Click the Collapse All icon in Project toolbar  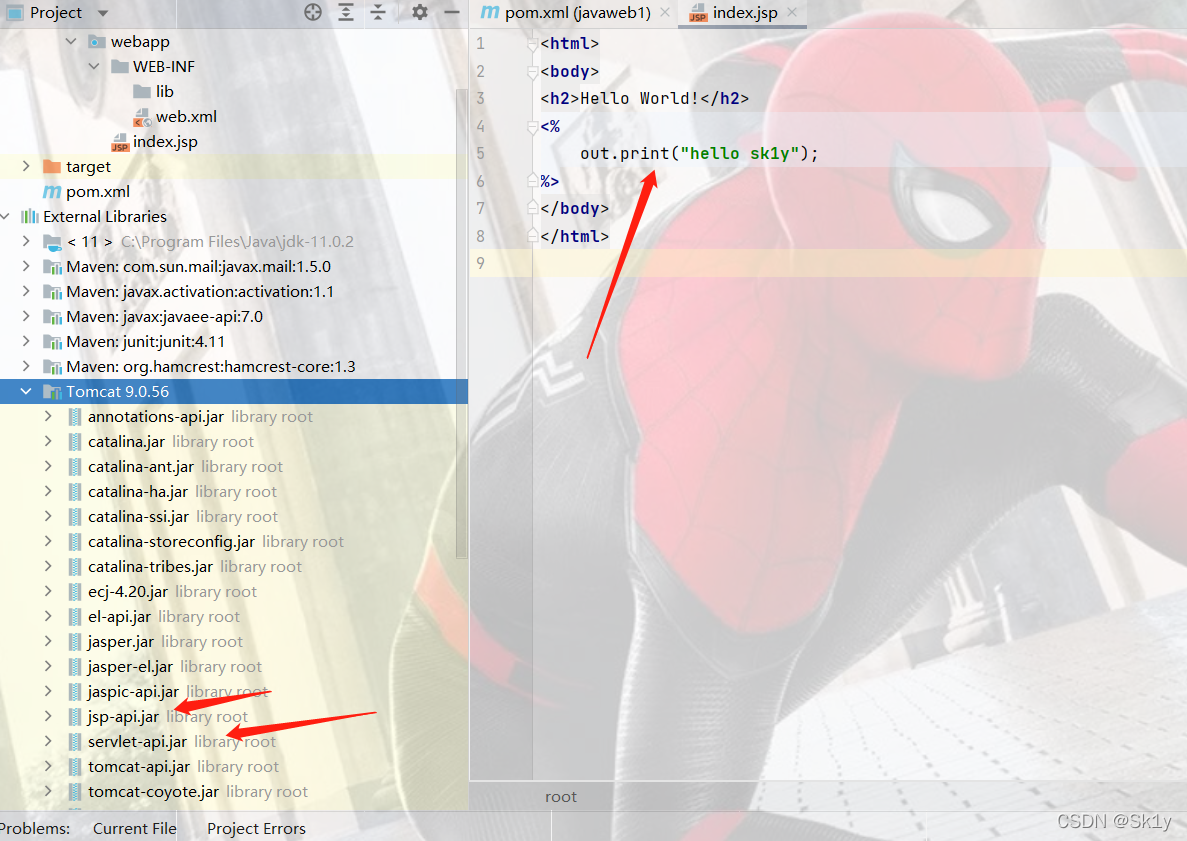378,12
